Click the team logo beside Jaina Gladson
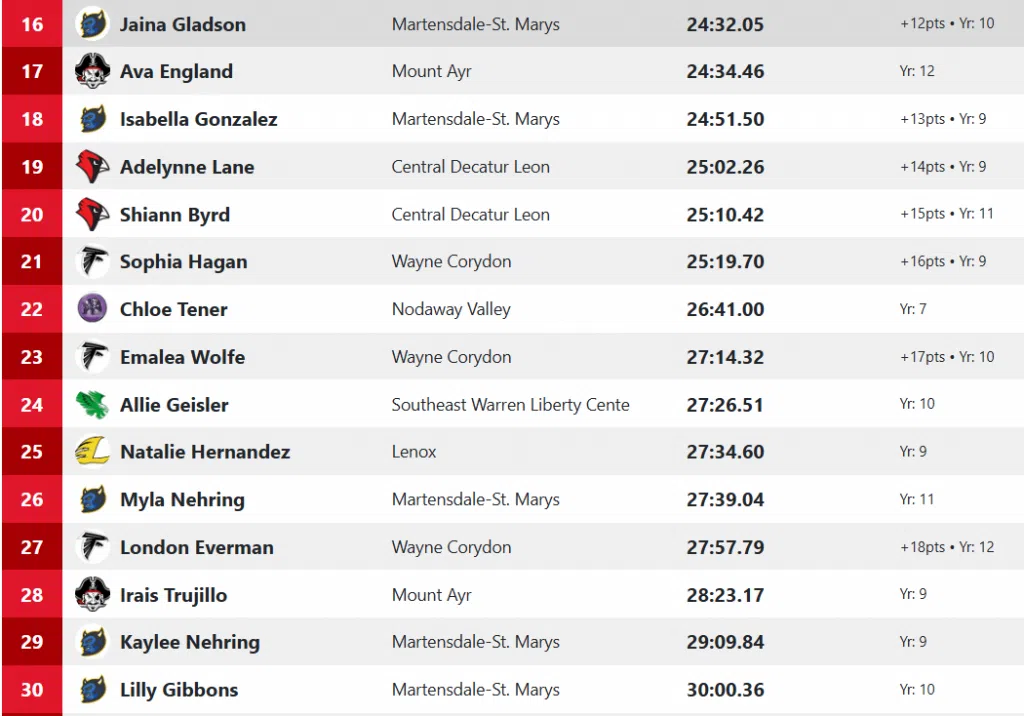Viewport: 1024px width, 716px height. (x=93, y=24)
